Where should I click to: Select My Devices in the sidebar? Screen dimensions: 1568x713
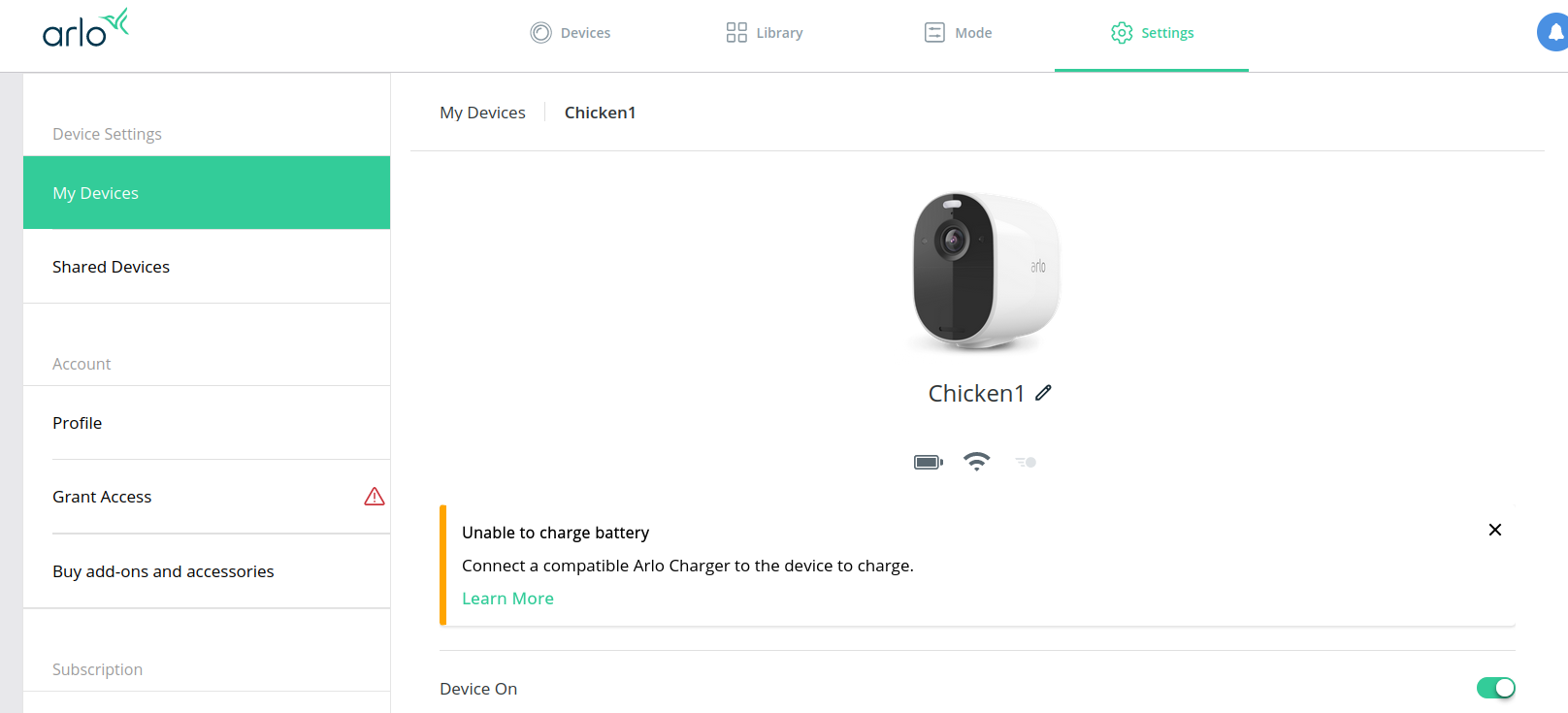207,193
